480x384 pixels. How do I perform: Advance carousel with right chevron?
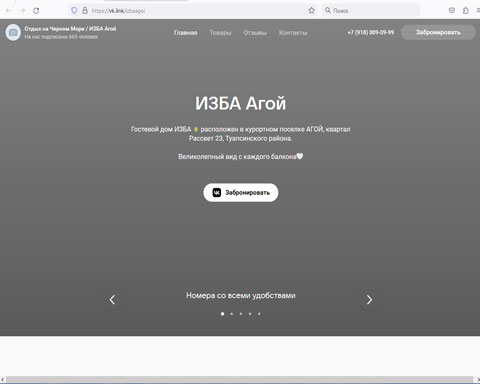point(369,300)
